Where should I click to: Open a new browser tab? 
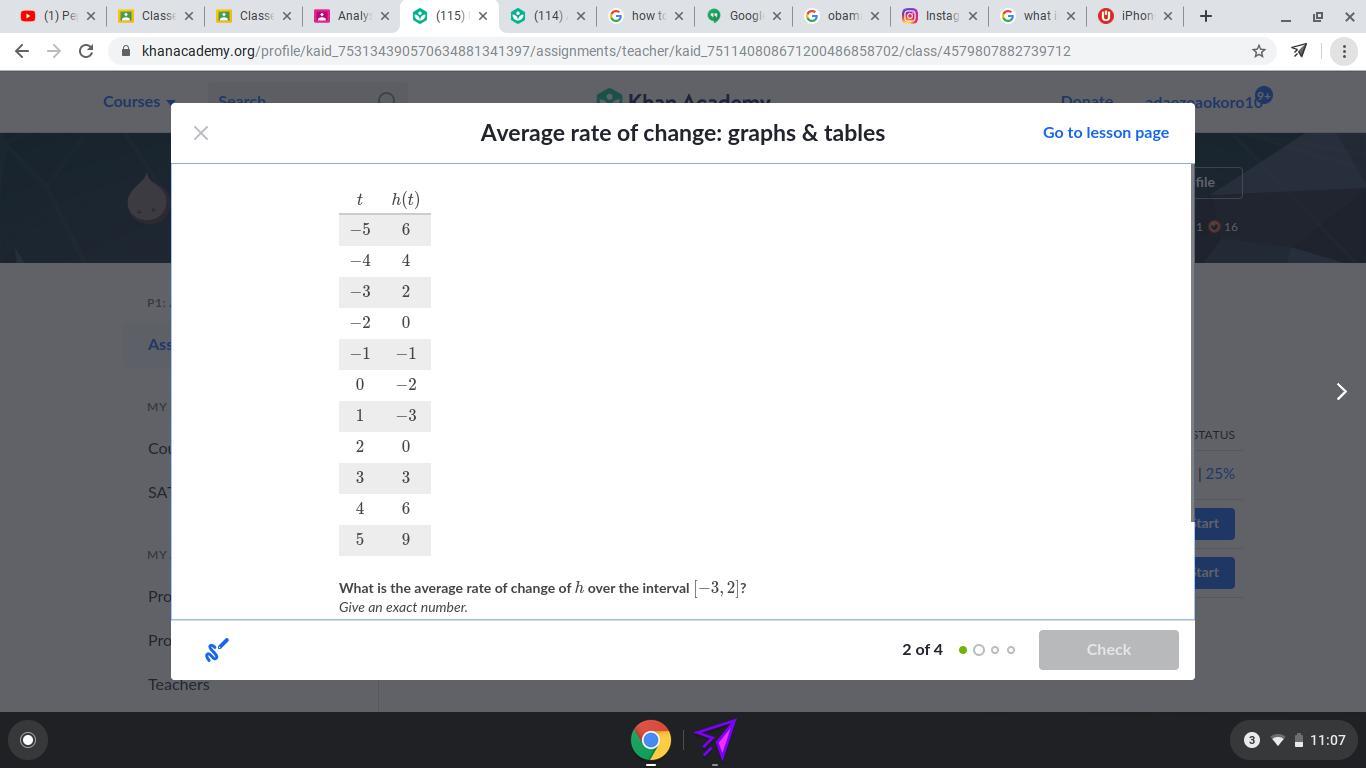pos(1205,16)
